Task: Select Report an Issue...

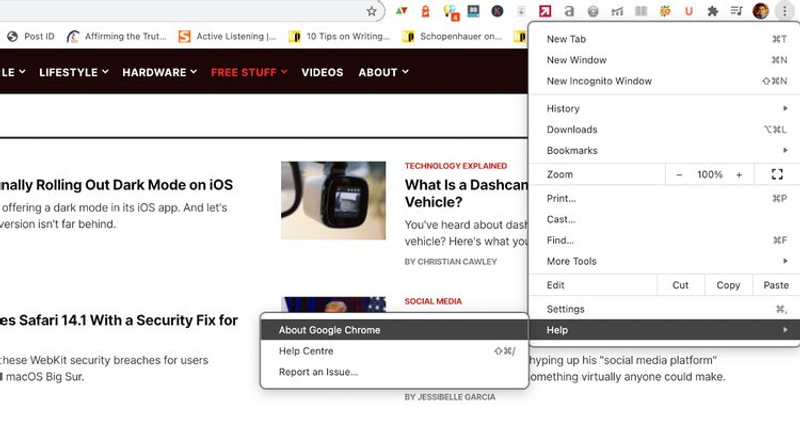Action: pos(394,371)
